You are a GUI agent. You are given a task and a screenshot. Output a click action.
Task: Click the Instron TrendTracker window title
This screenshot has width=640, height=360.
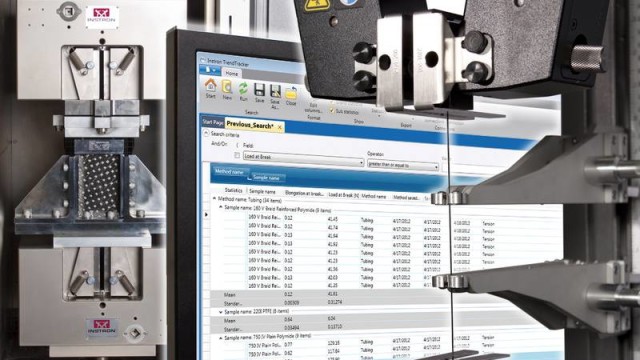[228, 62]
